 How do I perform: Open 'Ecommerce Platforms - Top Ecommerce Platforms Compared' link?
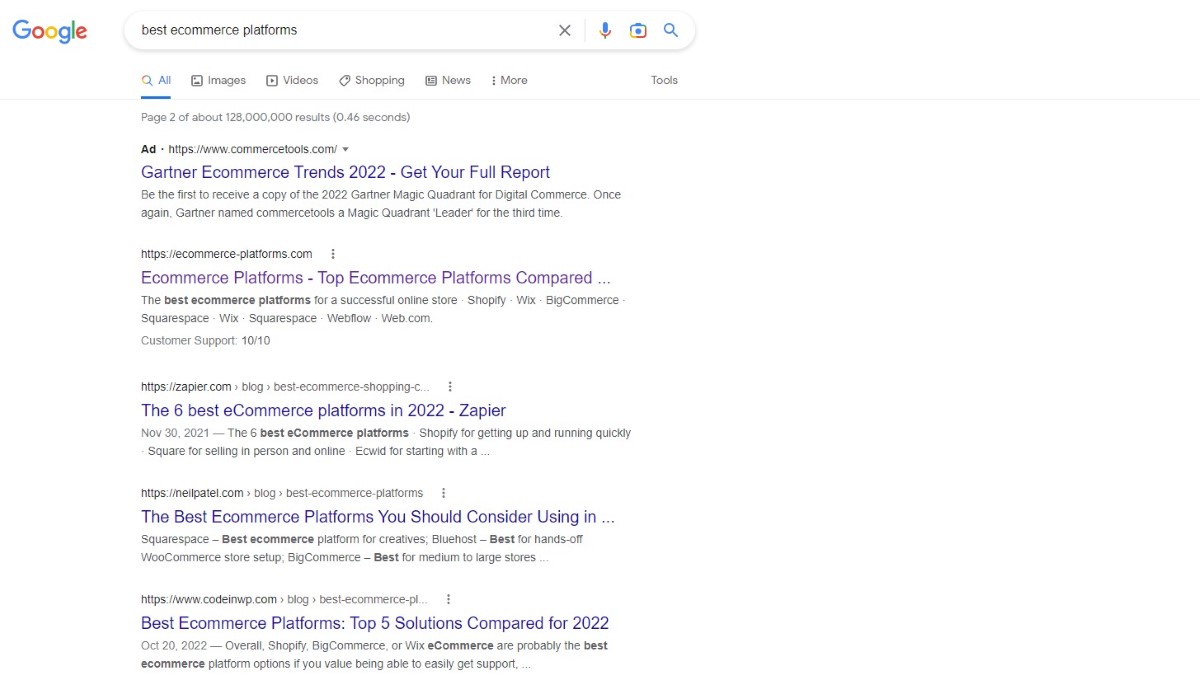(x=375, y=278)
